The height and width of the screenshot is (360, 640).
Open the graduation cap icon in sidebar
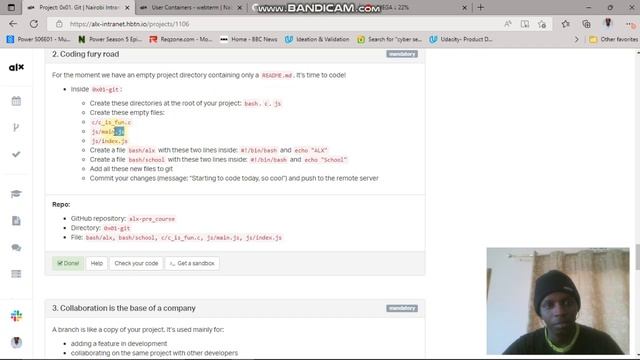16,194
